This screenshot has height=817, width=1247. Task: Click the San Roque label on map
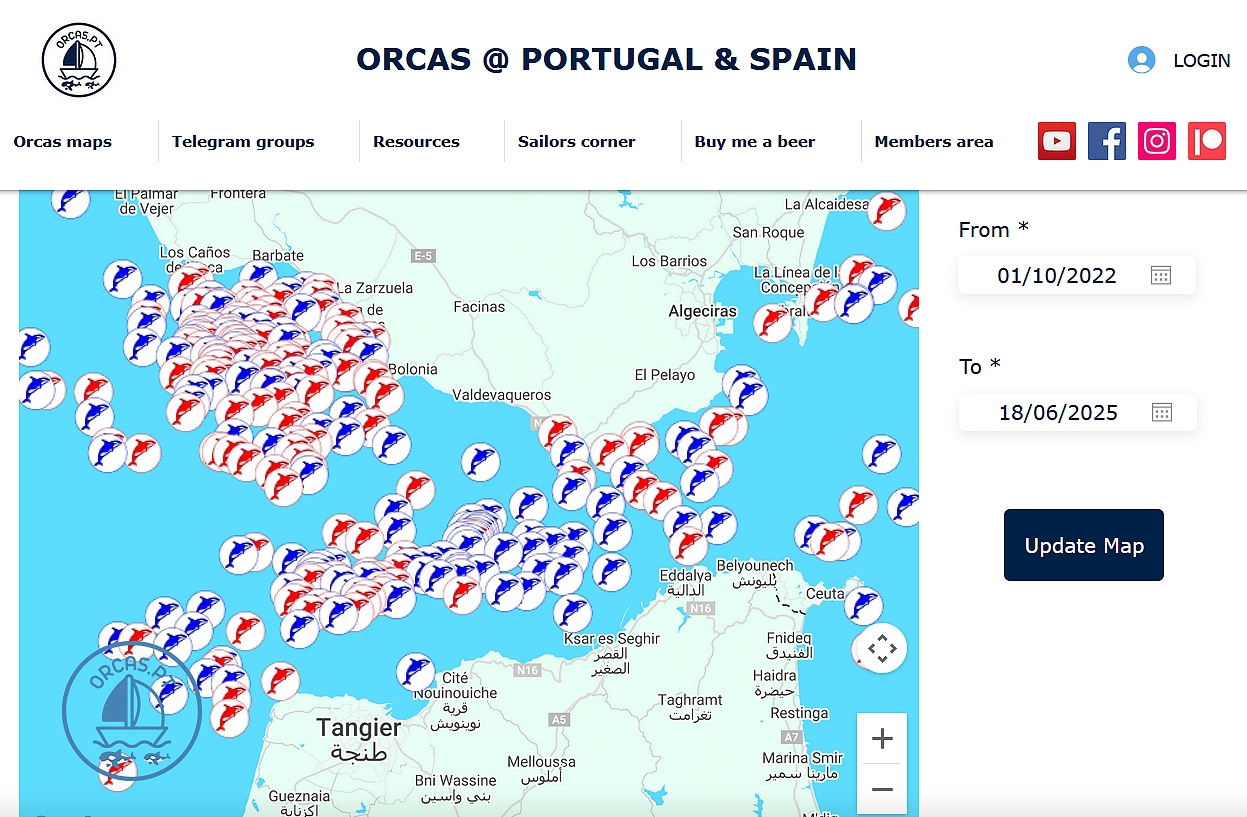769,232
